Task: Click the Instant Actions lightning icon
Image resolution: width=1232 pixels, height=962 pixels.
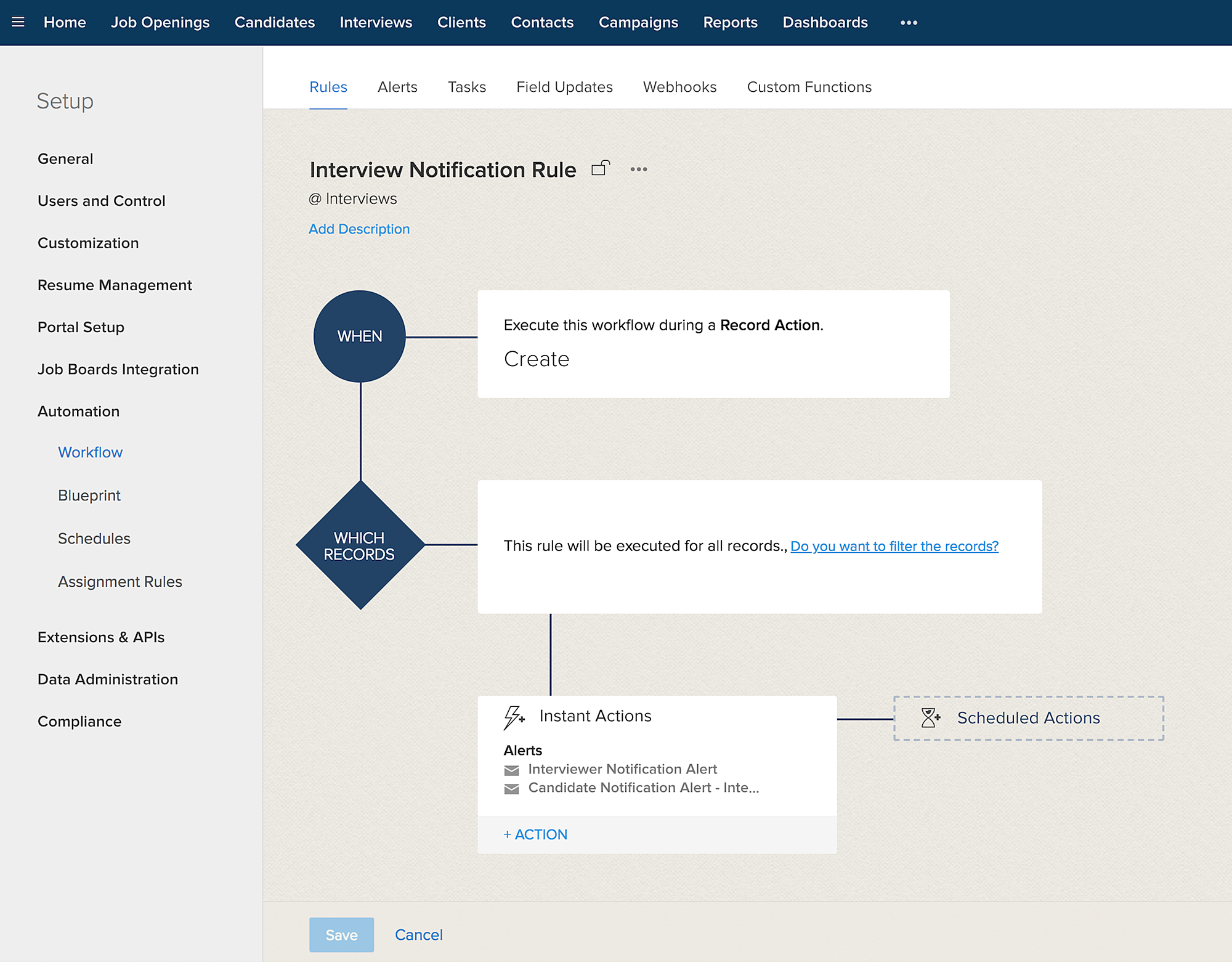Action: click(514, 717)
